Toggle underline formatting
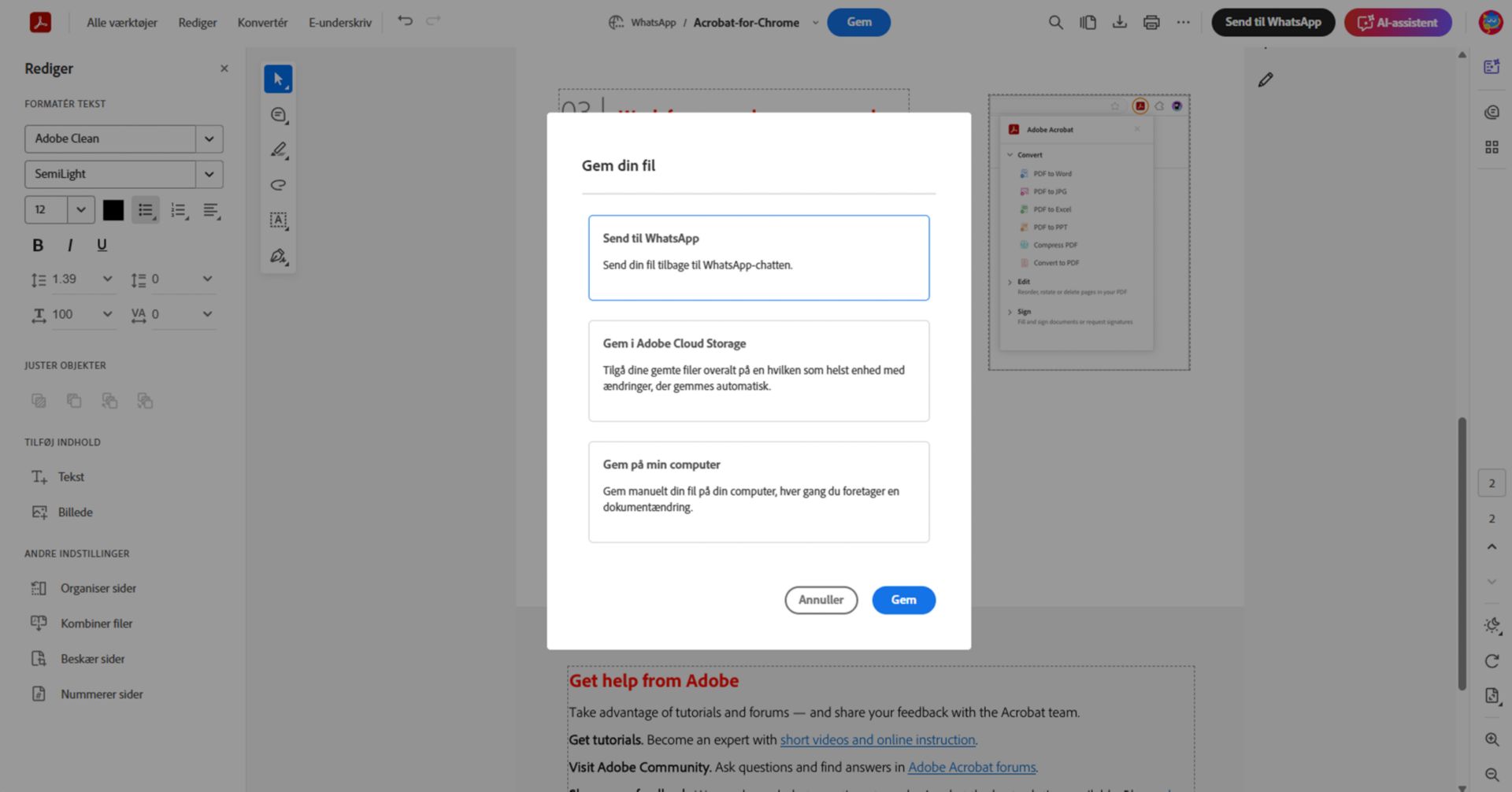 pyautogui.click(x=102, y=245)
